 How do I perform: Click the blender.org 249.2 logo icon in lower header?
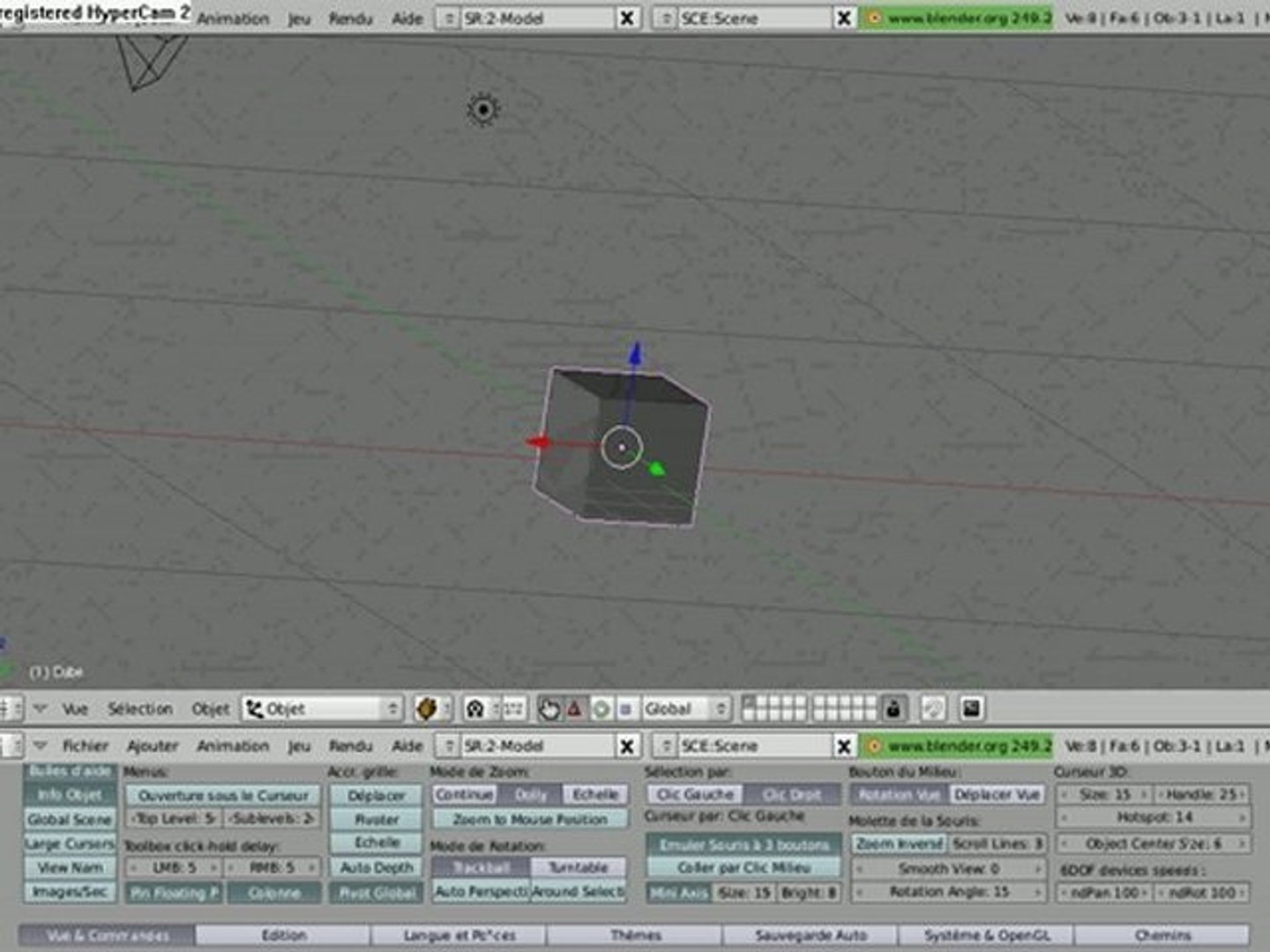[x=874, y=746]
